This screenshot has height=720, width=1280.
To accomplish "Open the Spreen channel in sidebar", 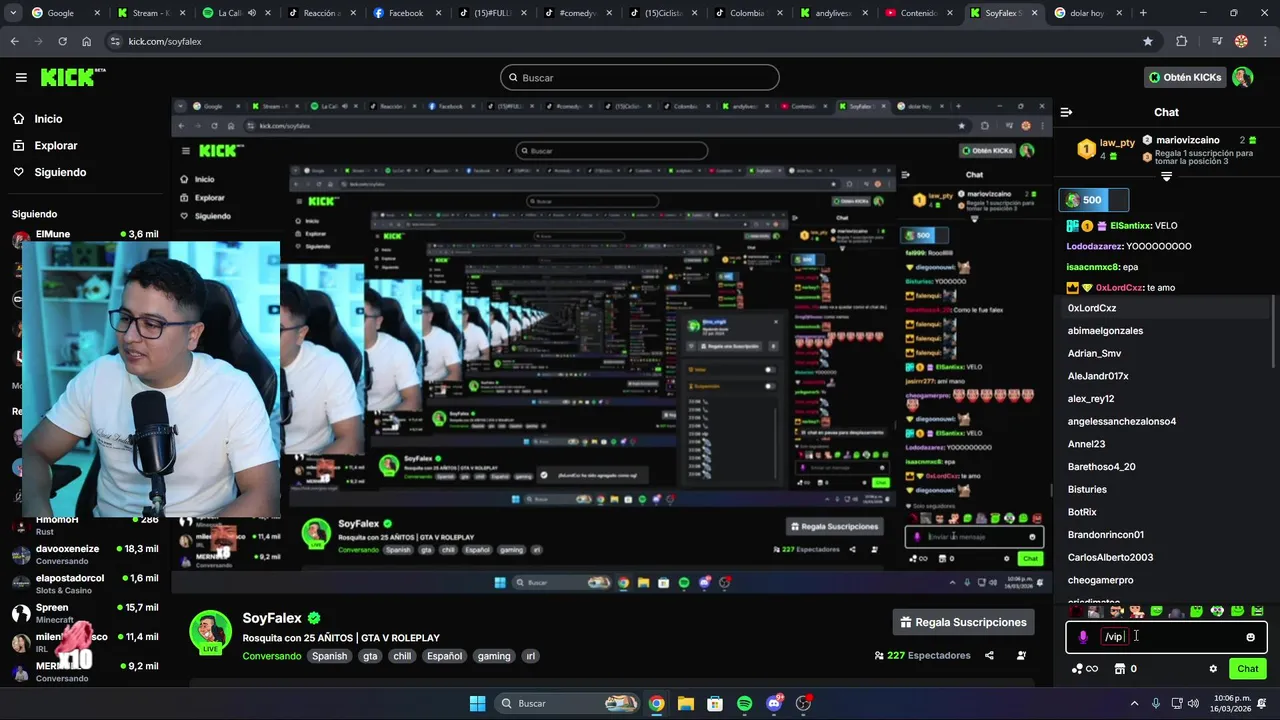I will tap(85, 613).
